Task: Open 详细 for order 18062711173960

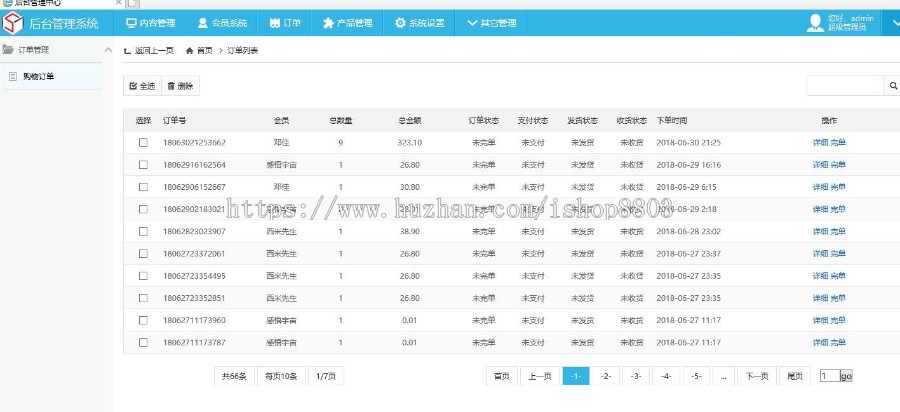Action: [x=820, y=320]
